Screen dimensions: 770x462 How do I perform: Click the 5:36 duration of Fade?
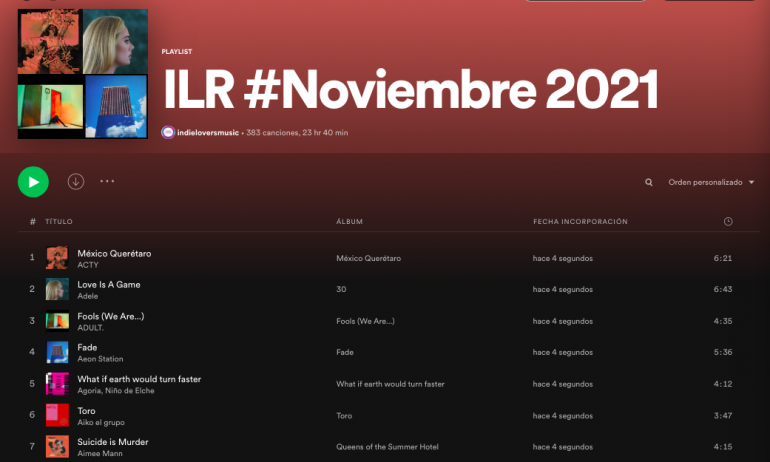pyautogui.click(x=723, y=352)
